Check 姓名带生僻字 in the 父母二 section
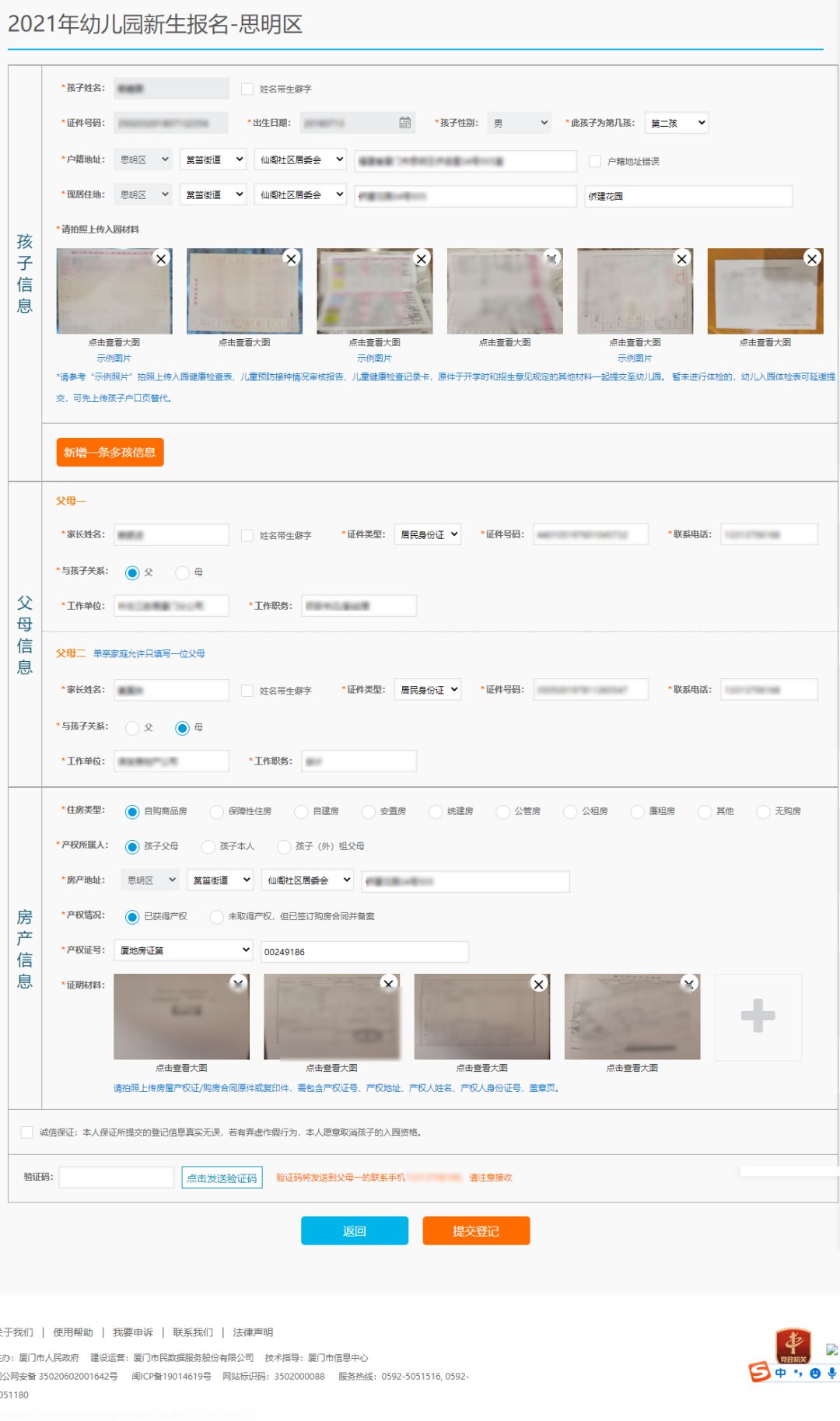 tap(247, 691)
